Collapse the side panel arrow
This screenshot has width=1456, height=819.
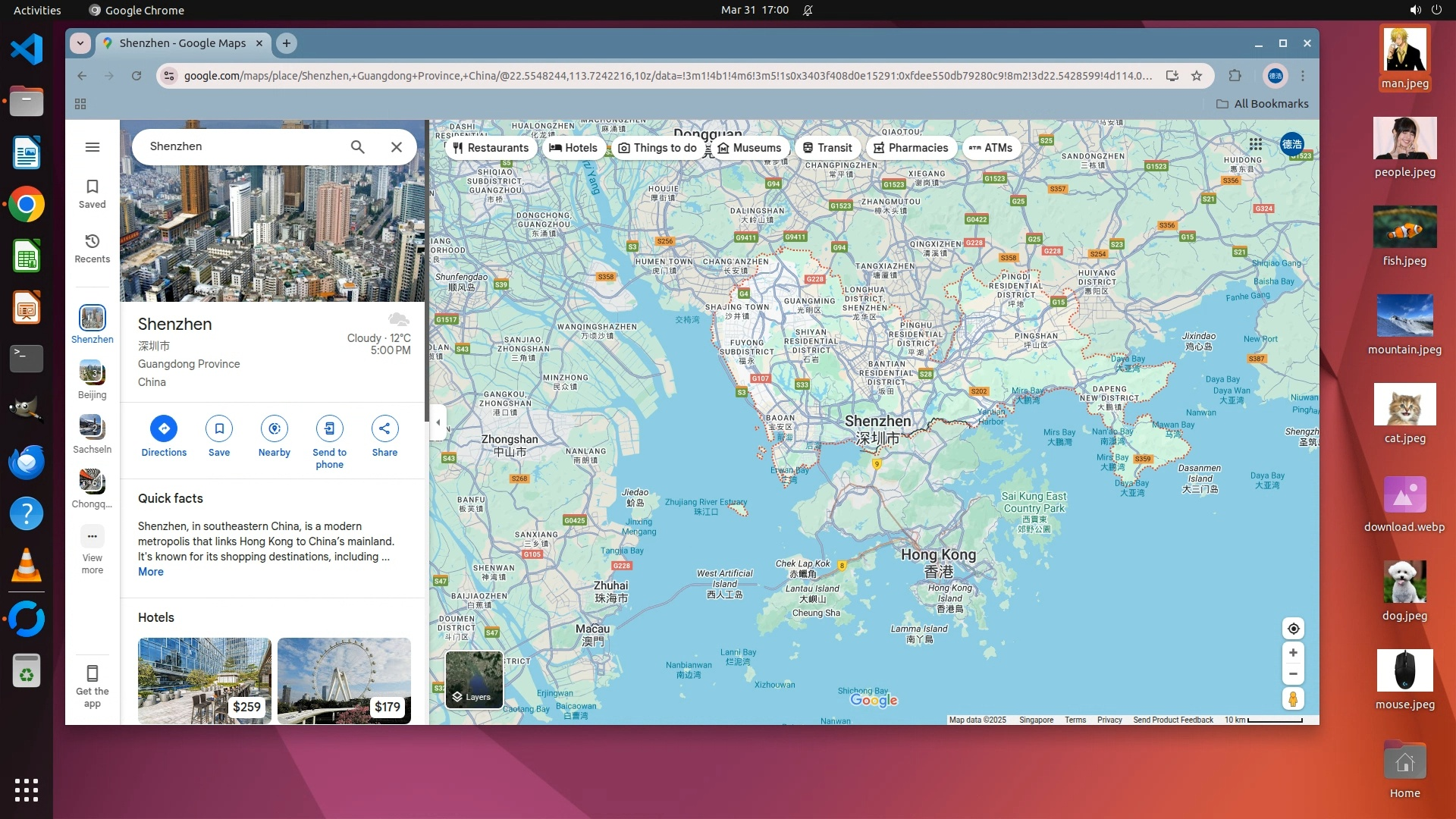click(438, 422)
